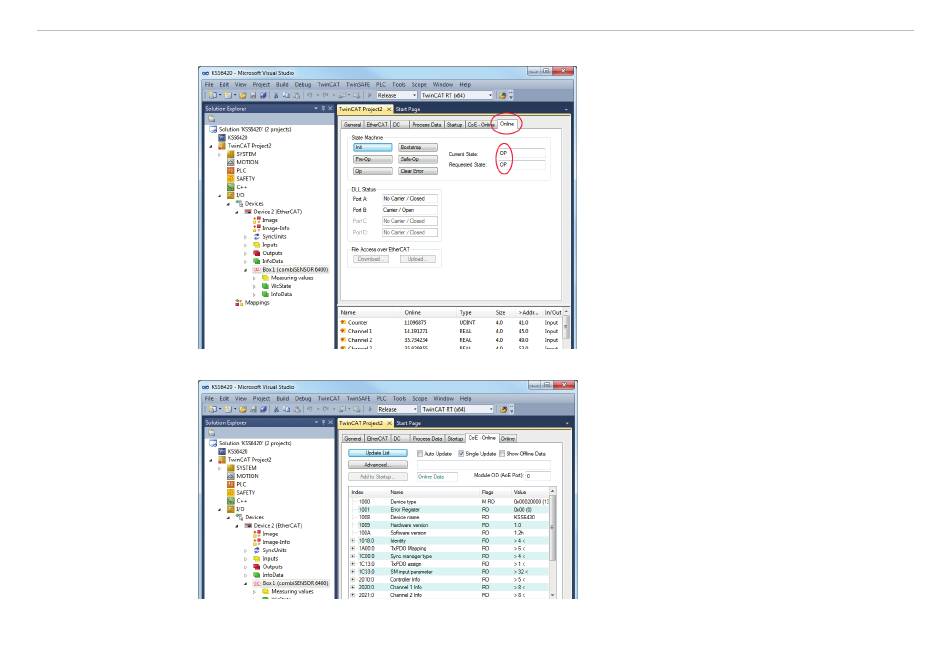Viewport: 950px width, 665px height.
Task: Click Current State field showing OP
Action: [521, 153]
